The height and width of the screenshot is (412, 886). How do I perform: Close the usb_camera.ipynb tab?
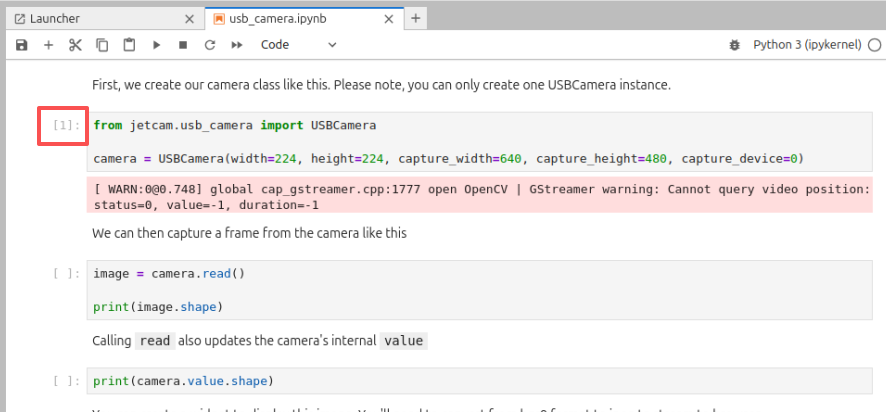389,19
